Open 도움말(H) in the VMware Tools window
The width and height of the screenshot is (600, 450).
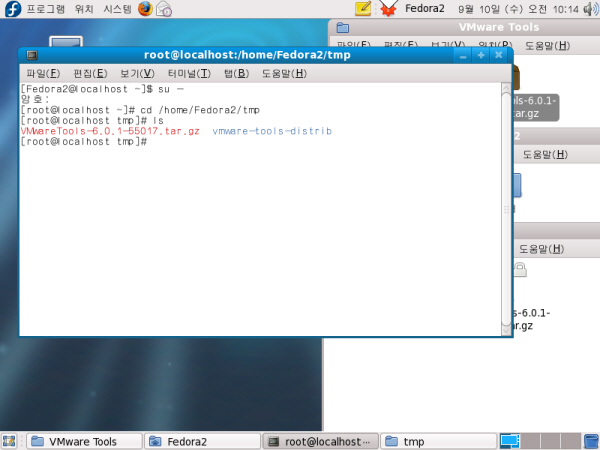(x=547, y=46)
